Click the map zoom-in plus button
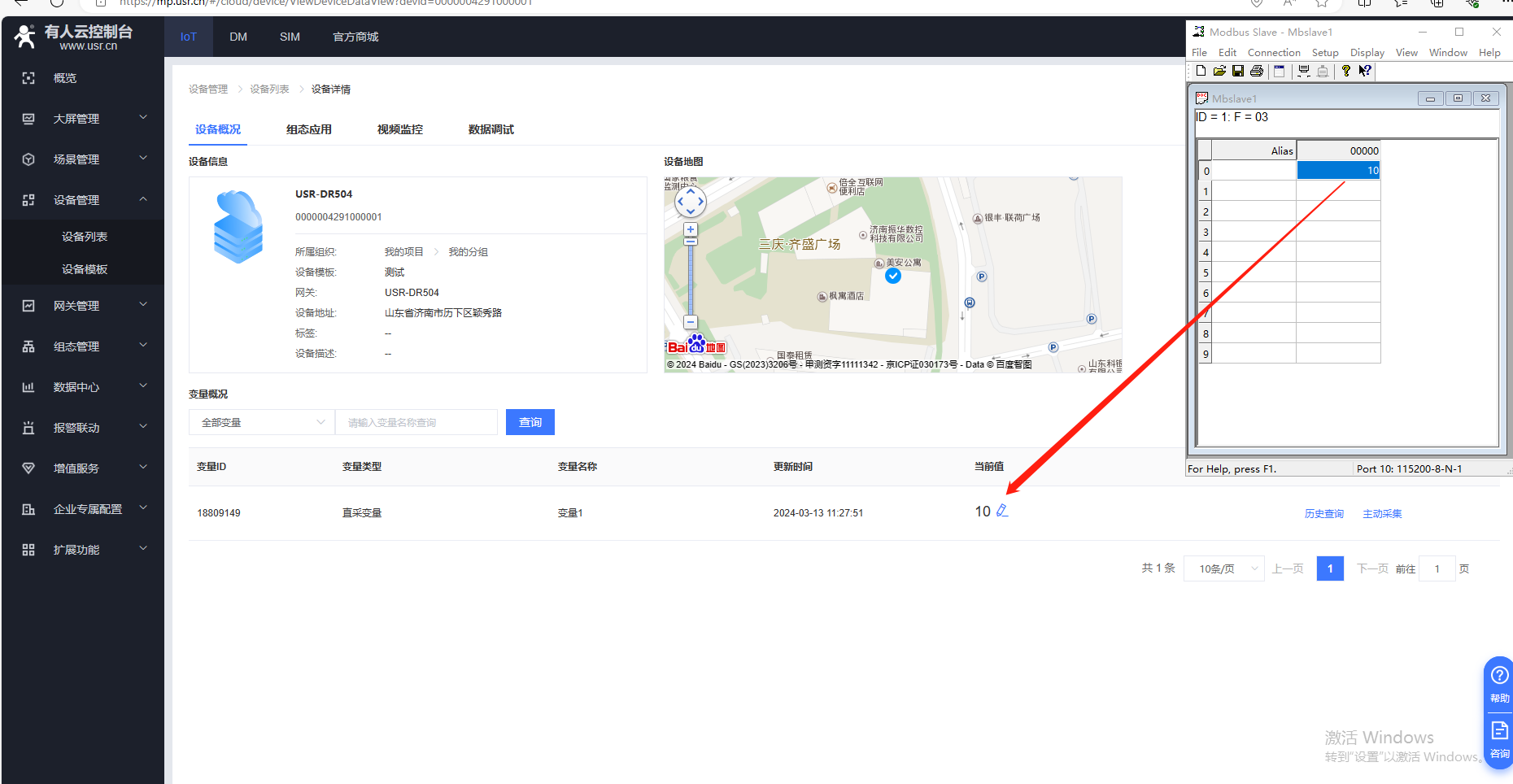Screen dimensions: 1513x784 (691, 229)
